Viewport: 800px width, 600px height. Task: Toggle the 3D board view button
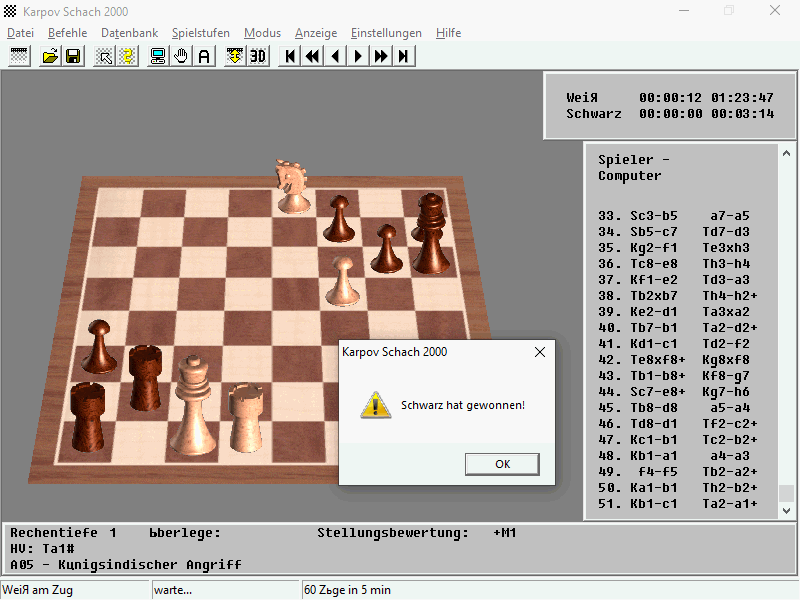[x=258, y=56]
